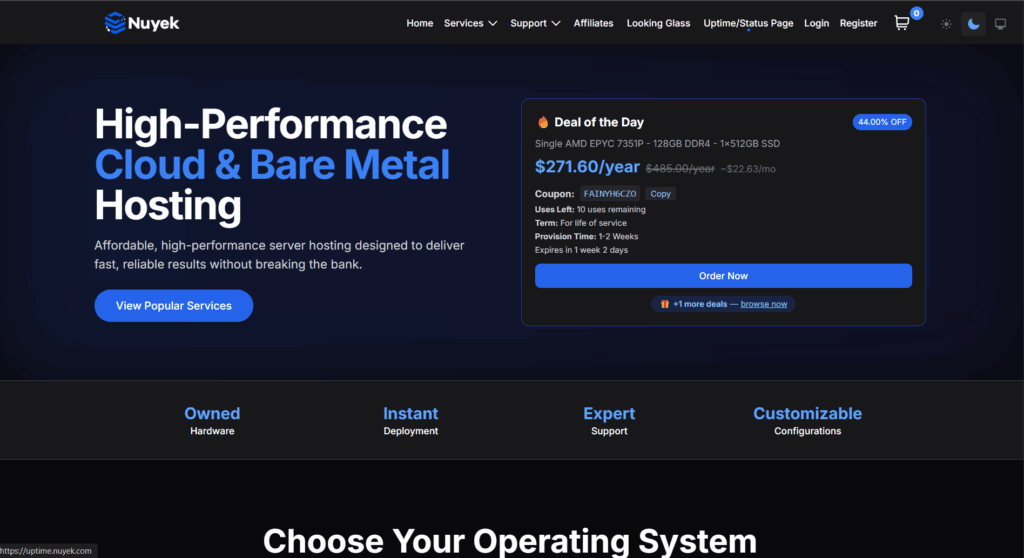Click the Choose Your Operating System heading

509,541
